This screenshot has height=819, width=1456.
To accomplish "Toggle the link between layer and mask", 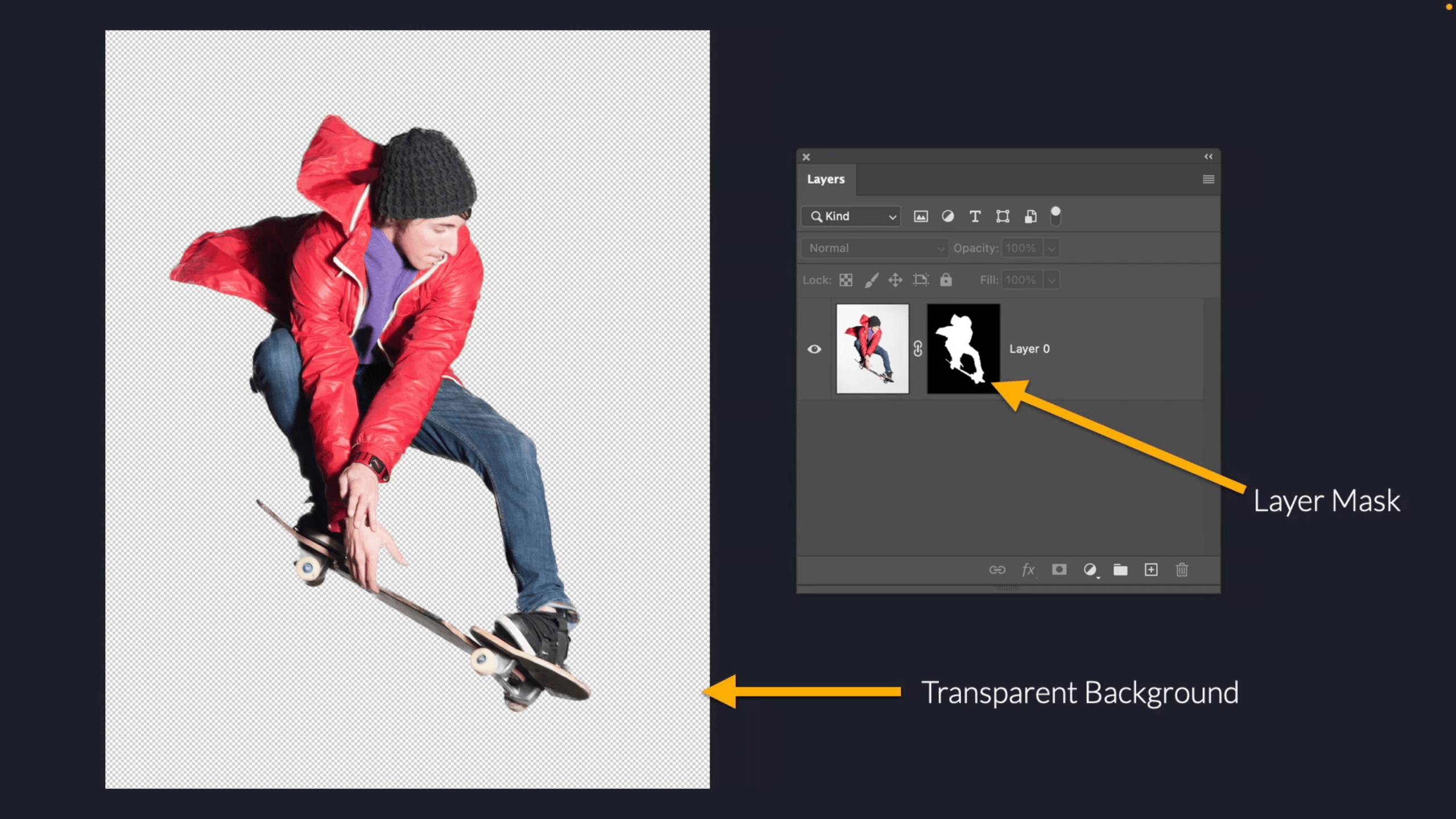I will tap(918, 349).
